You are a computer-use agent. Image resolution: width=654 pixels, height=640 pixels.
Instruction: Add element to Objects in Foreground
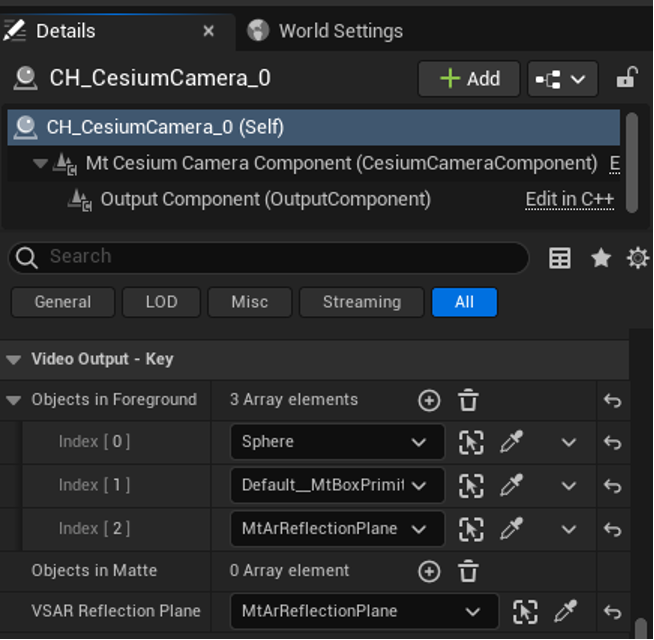429,400
